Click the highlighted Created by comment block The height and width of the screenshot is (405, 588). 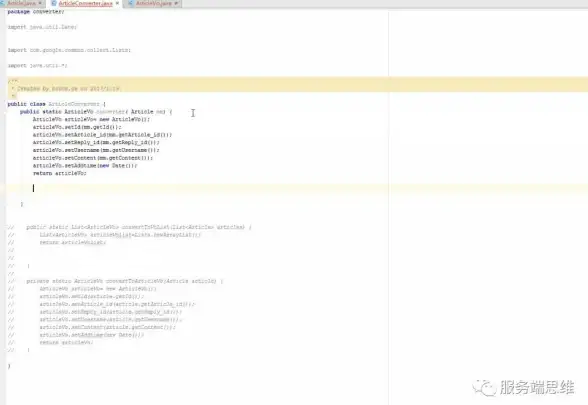(x=297, y=85)
